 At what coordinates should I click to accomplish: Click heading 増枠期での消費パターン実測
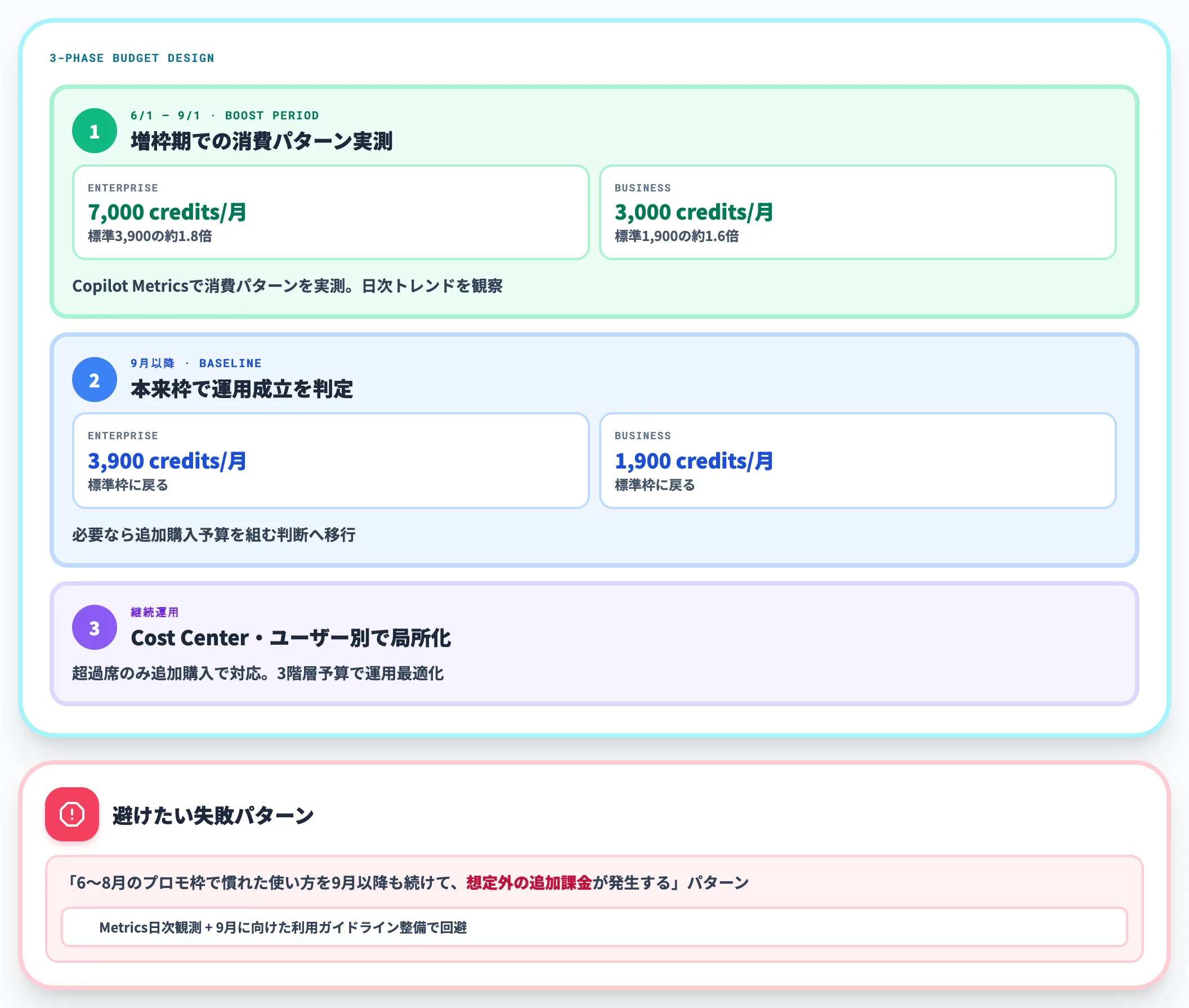coord(262,141)
